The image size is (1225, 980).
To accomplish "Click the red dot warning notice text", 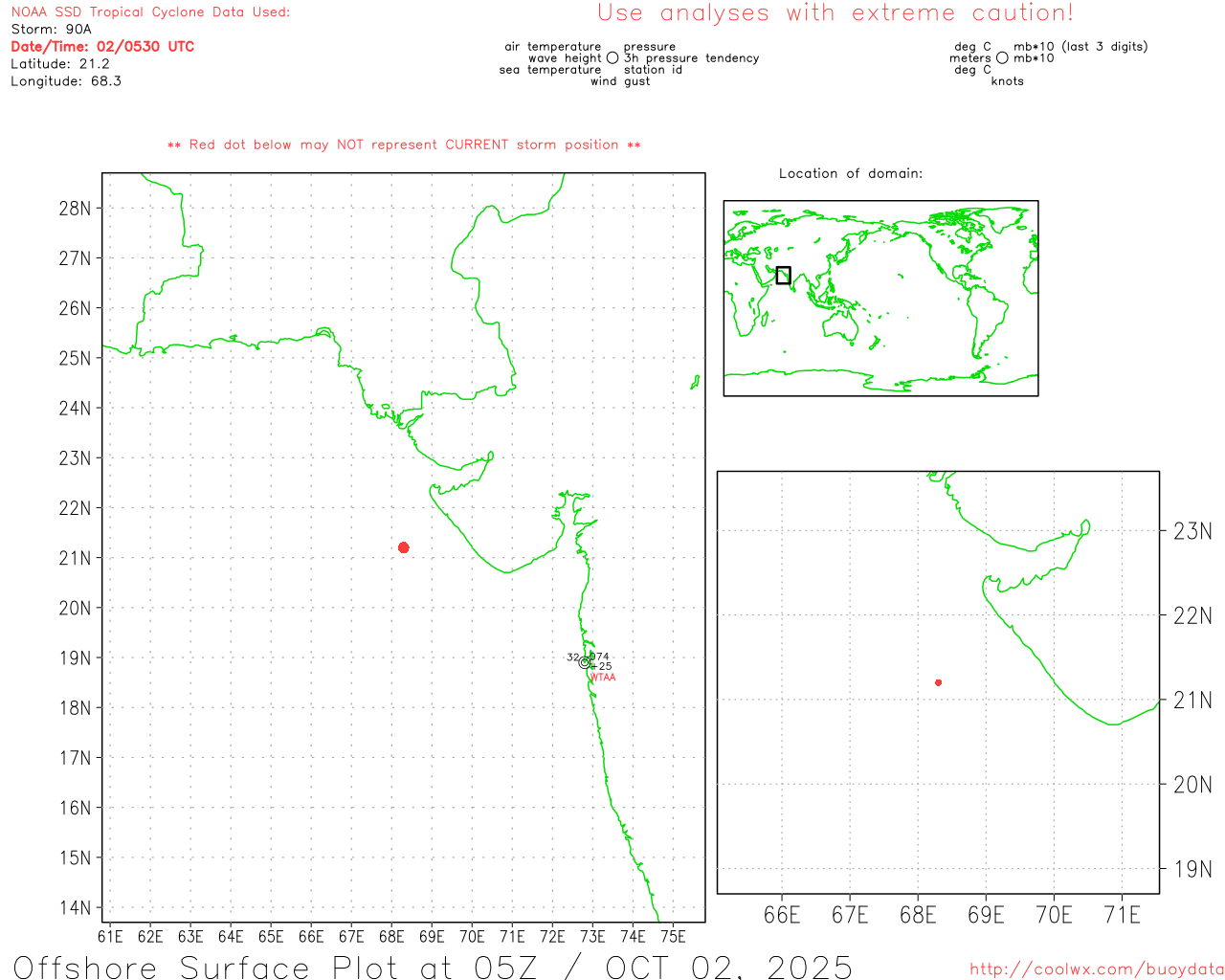I will [x=404, y=145].
